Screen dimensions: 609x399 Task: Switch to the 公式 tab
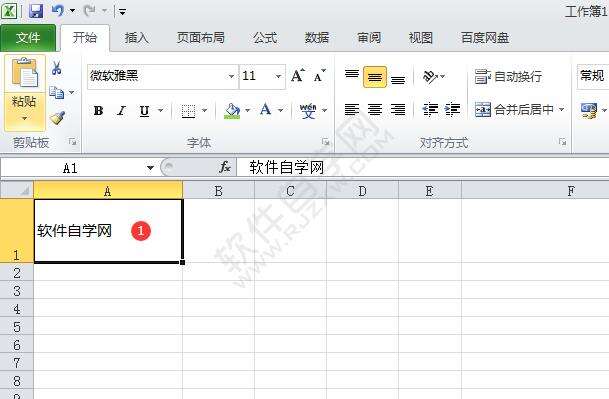[x=265, y=38]
